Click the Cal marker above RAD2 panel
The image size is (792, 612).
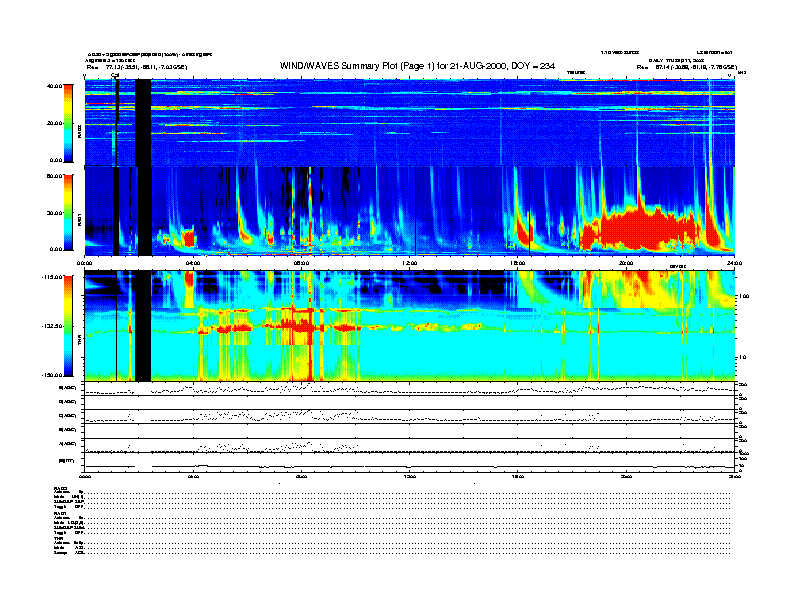click(115, 76)
